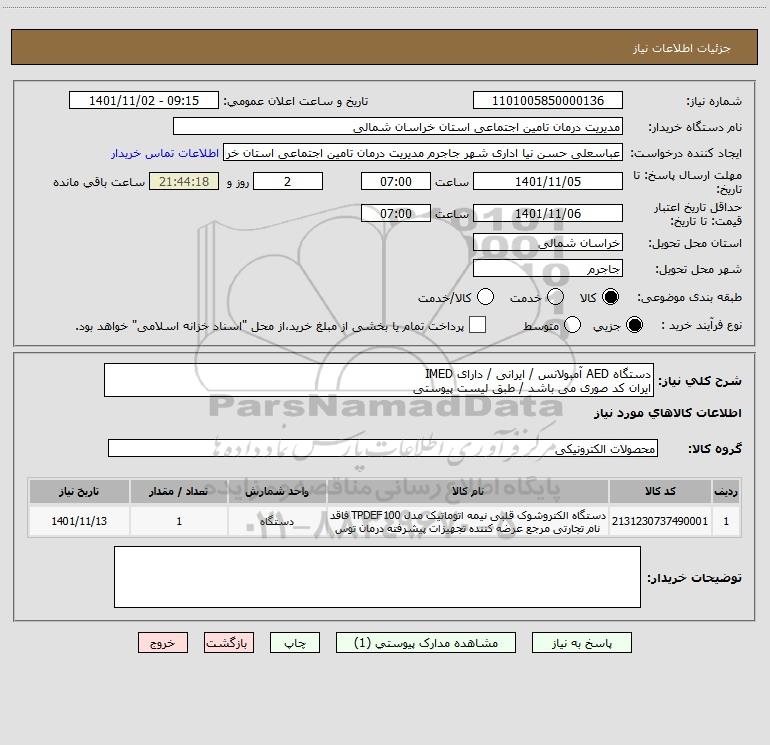The height and width of the screenshot is (745, 770).
Task: Click the توضیحات خریدار text area
Action: click(377, 577)
